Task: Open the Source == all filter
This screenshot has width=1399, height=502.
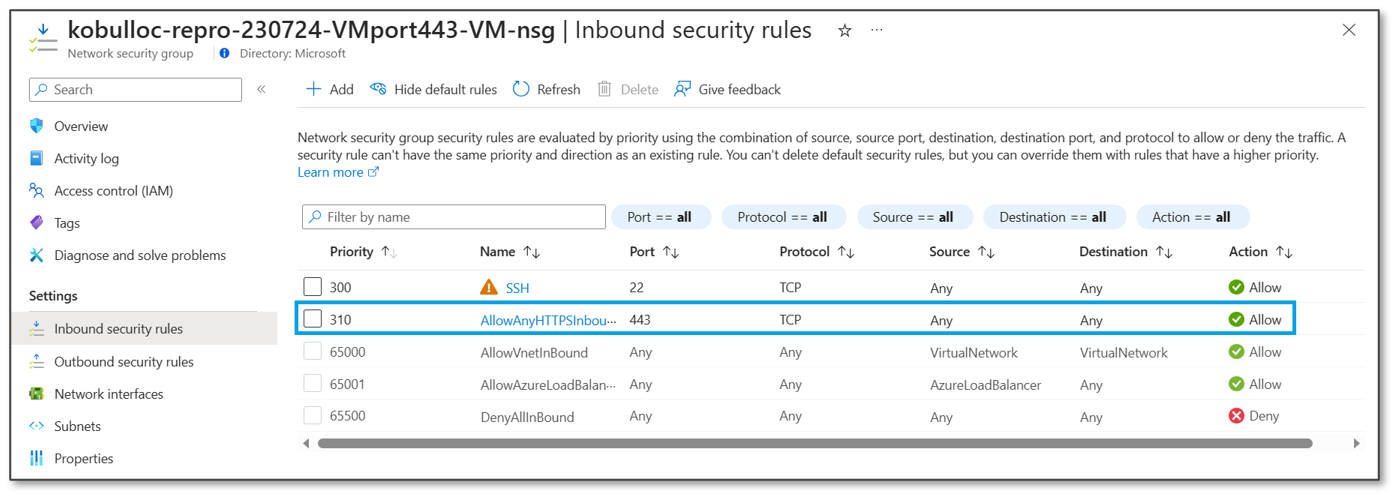Action: [x=914, y=217]
